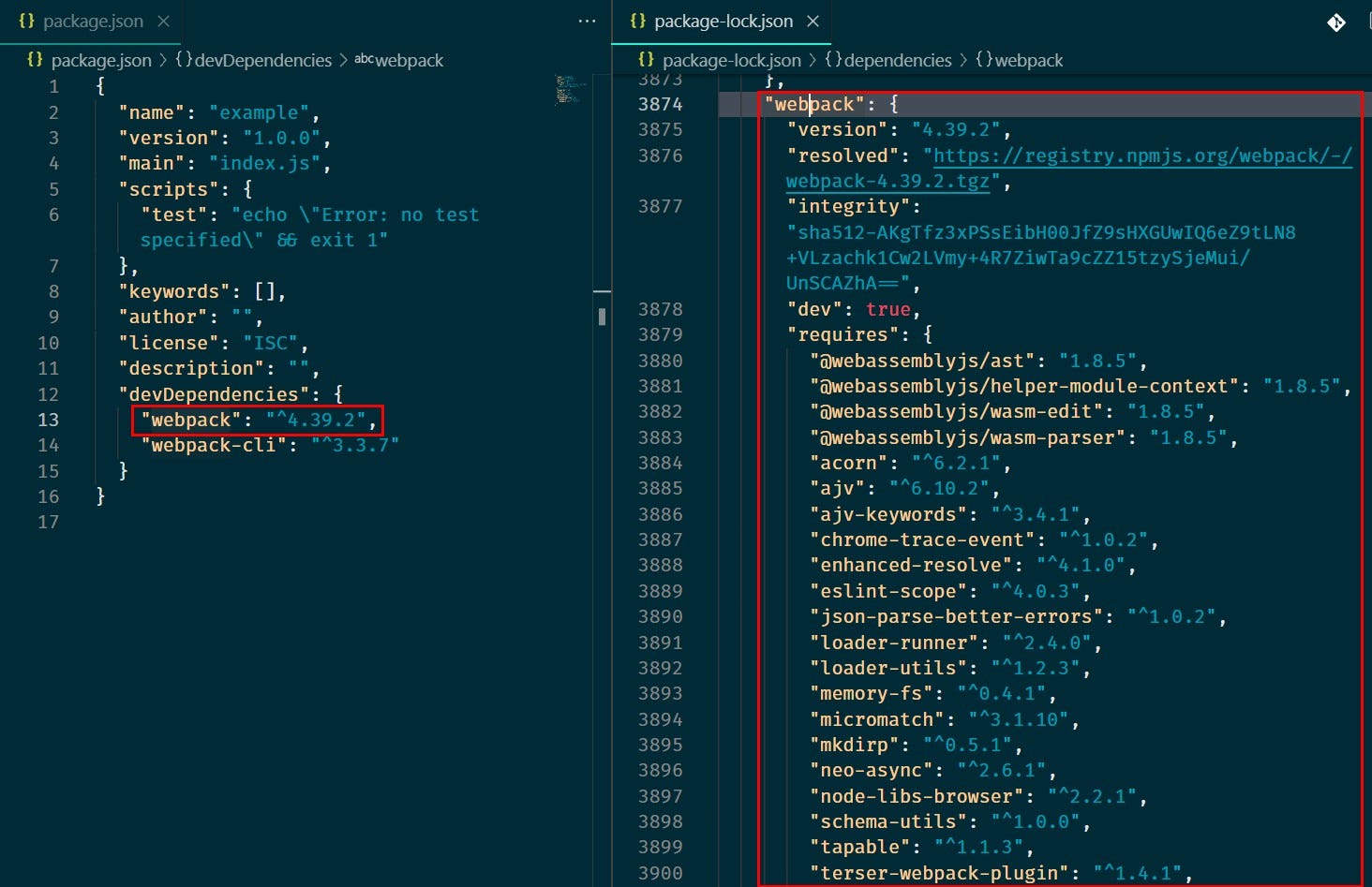Image resolution: width=1372 pixels, height=887 pixels.
Task: Click the "loader-runner" entry
Action: coord(956,643)
